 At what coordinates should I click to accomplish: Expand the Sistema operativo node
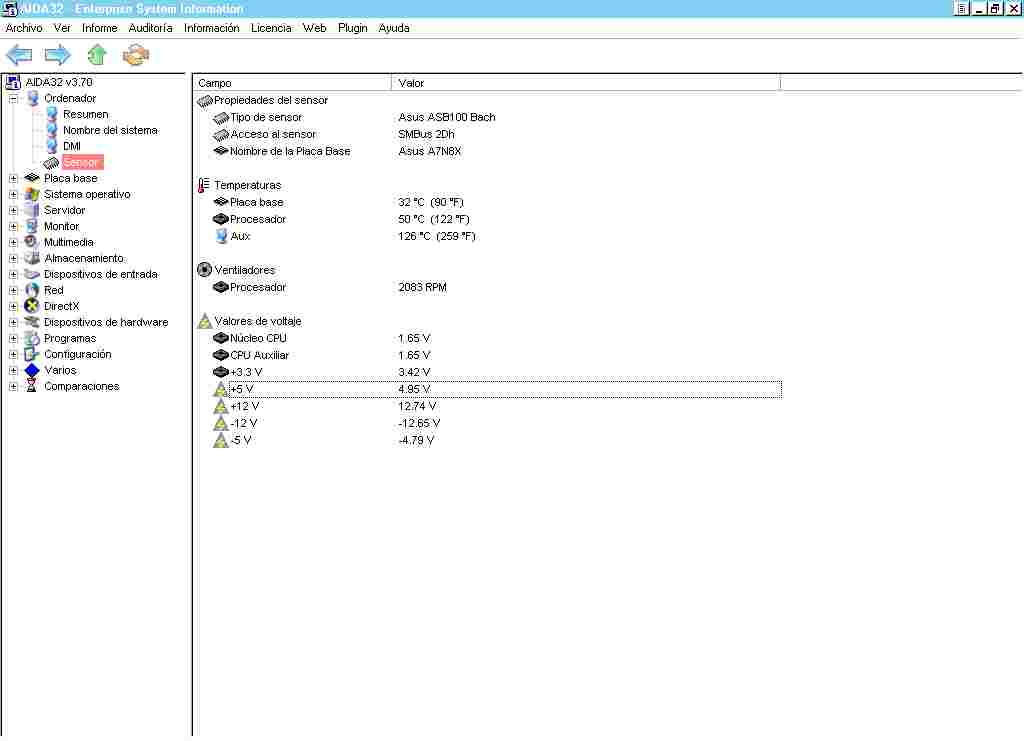13,195
